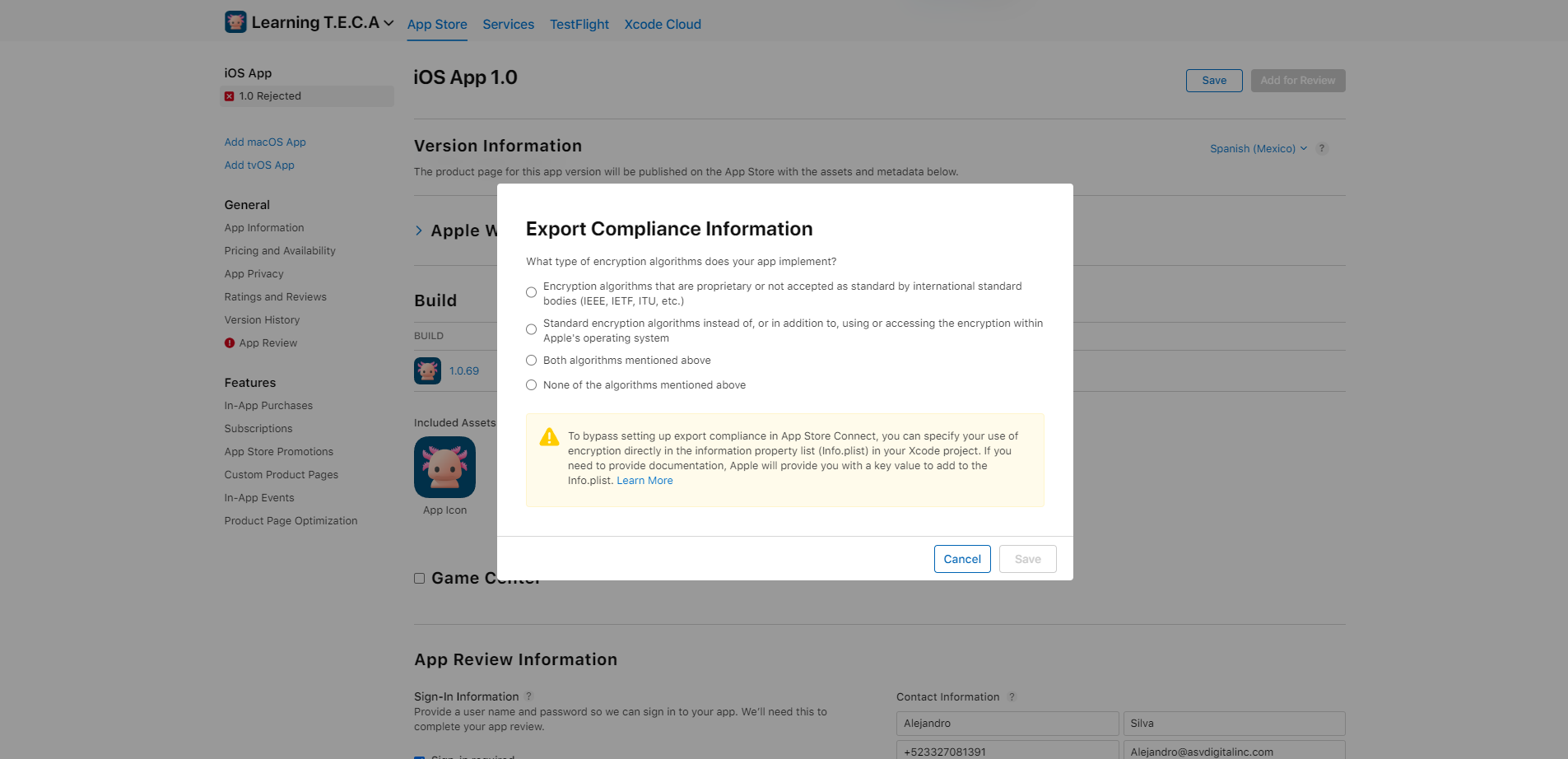Select proprietary encryption algorithms radio option
This screenshot has height=759, width=1568.
532,293
